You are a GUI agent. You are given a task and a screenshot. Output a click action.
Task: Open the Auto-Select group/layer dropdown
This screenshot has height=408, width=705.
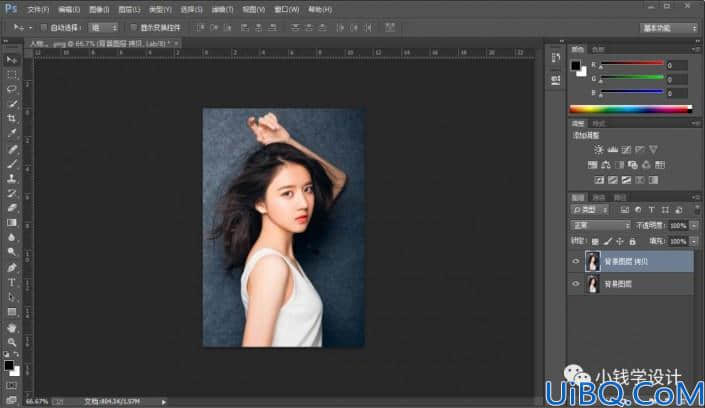coord(103,28)
